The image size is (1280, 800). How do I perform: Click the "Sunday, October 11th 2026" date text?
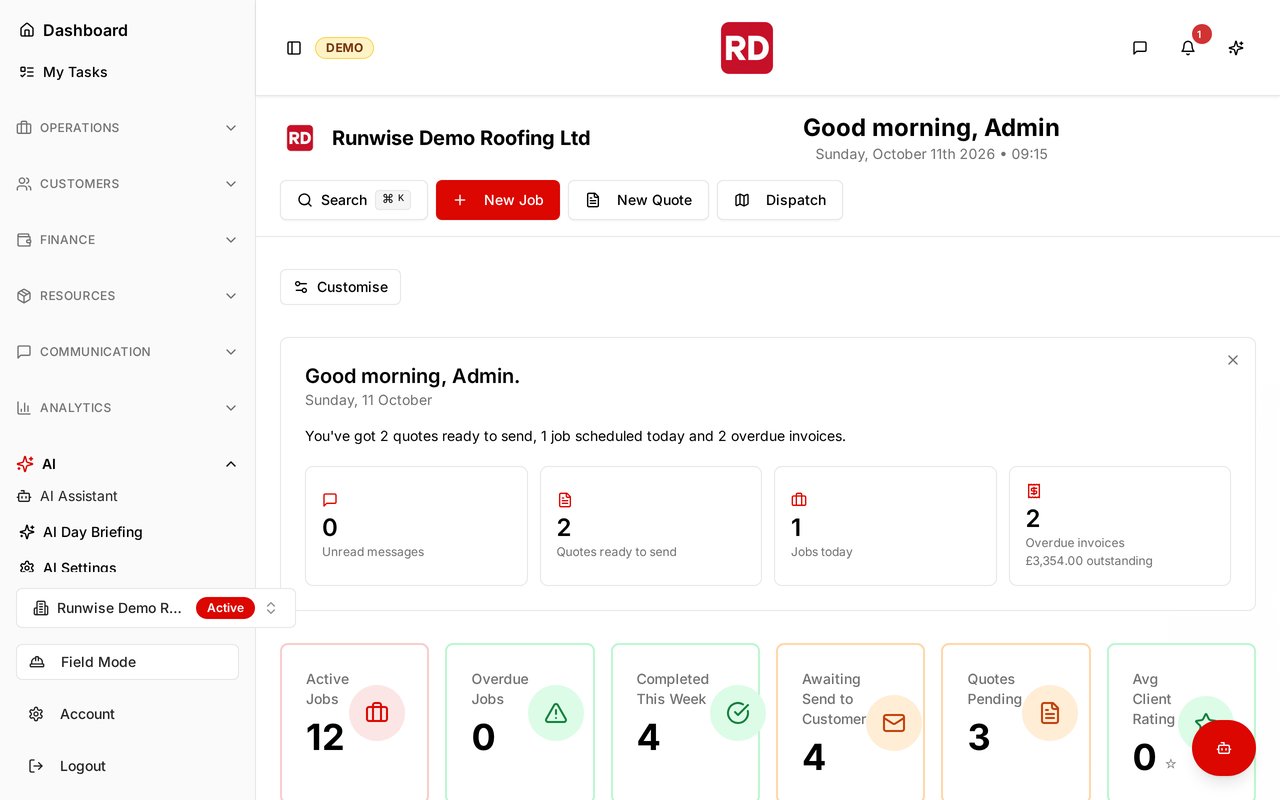pyautogui.click(x=905, y=154)
